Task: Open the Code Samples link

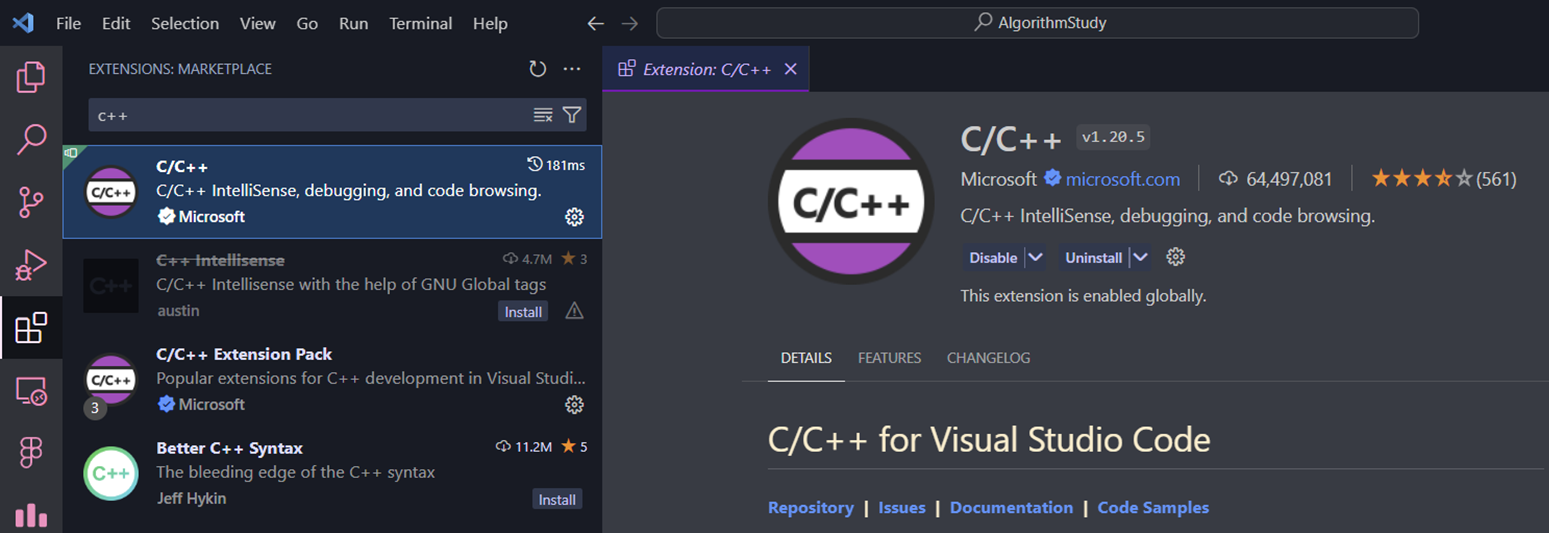Action: (1153, 508)
